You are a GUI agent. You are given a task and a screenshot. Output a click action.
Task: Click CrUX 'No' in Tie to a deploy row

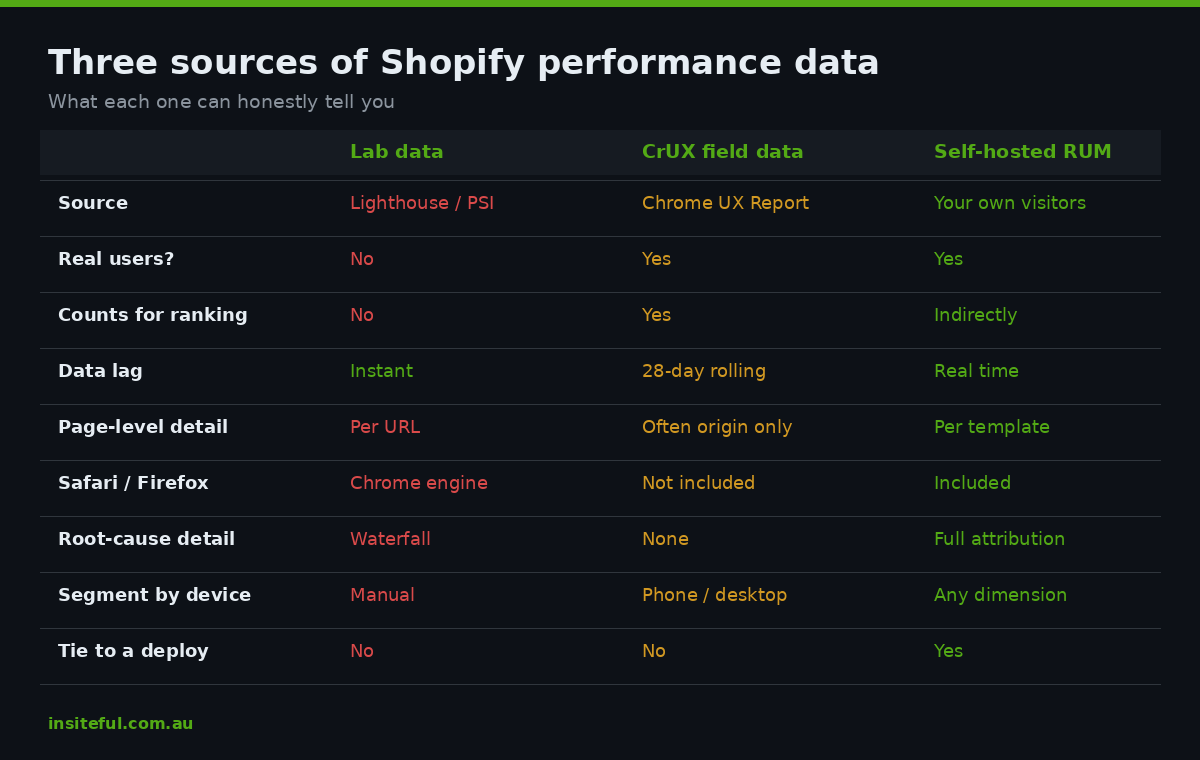click(x=654, y=652)
